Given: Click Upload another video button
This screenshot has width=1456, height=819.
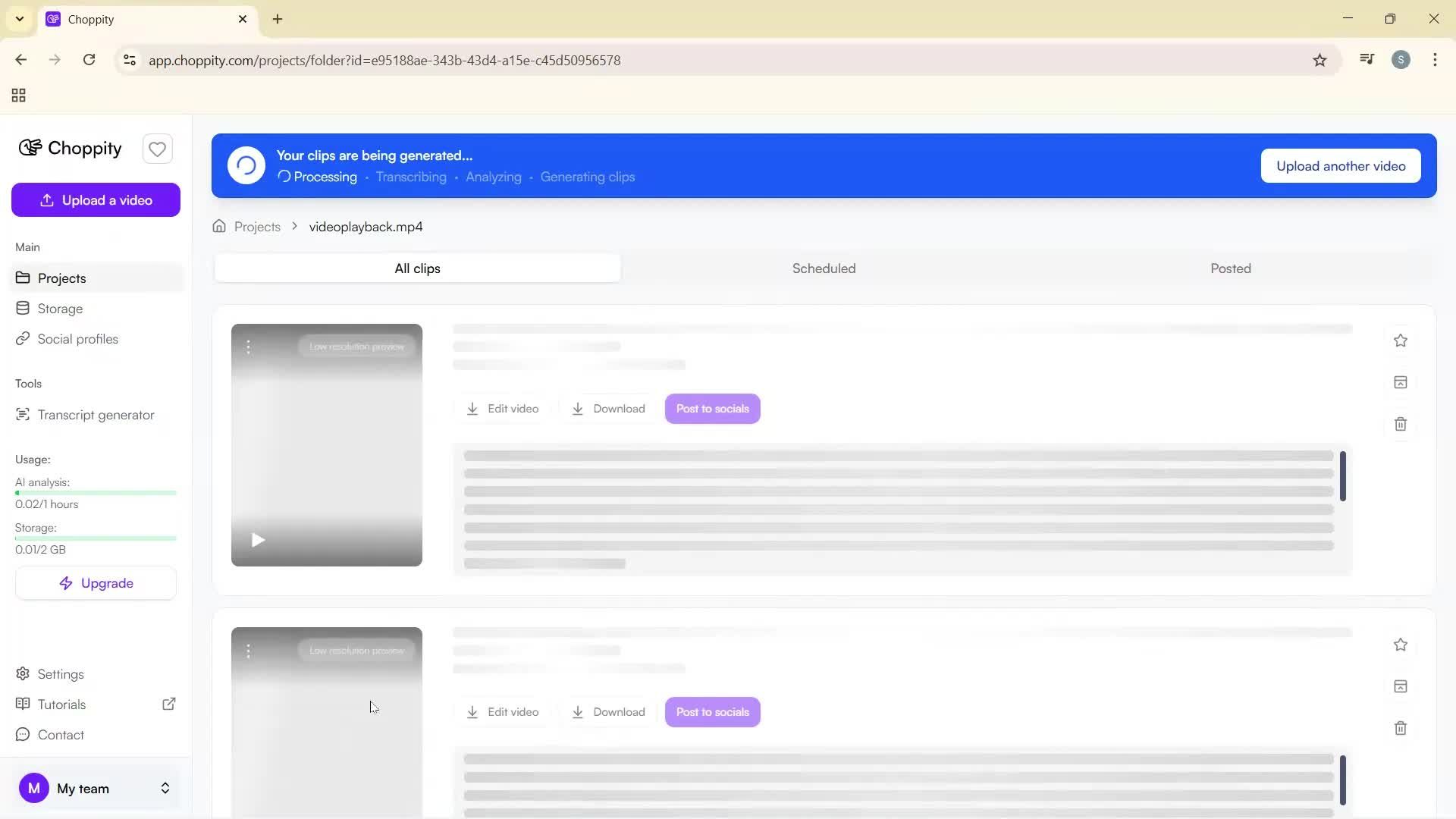Looking at the screenshot, I should [1340, 166].
